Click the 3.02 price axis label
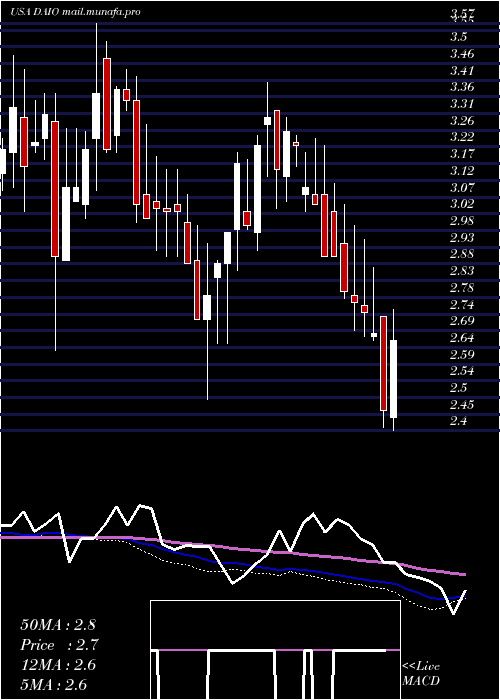The width and height of the screenshot is (500, 700). [462, 204]
